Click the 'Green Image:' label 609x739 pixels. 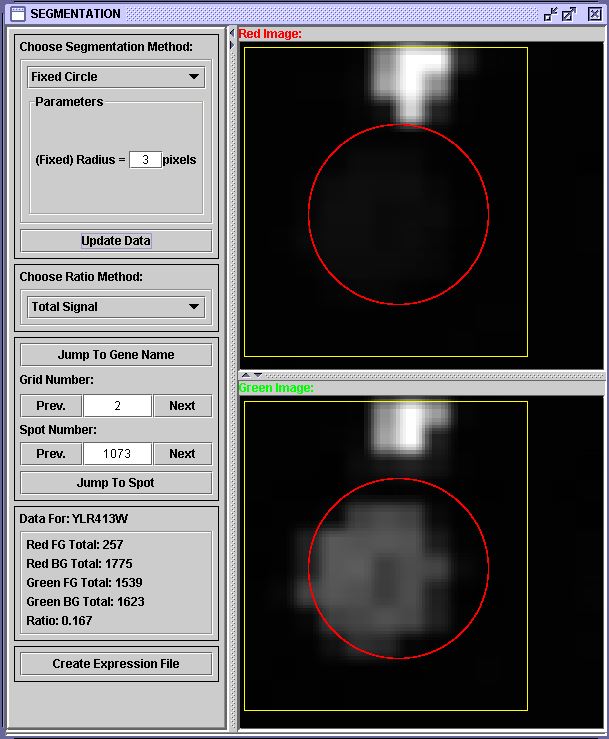(x=276, y=388)
